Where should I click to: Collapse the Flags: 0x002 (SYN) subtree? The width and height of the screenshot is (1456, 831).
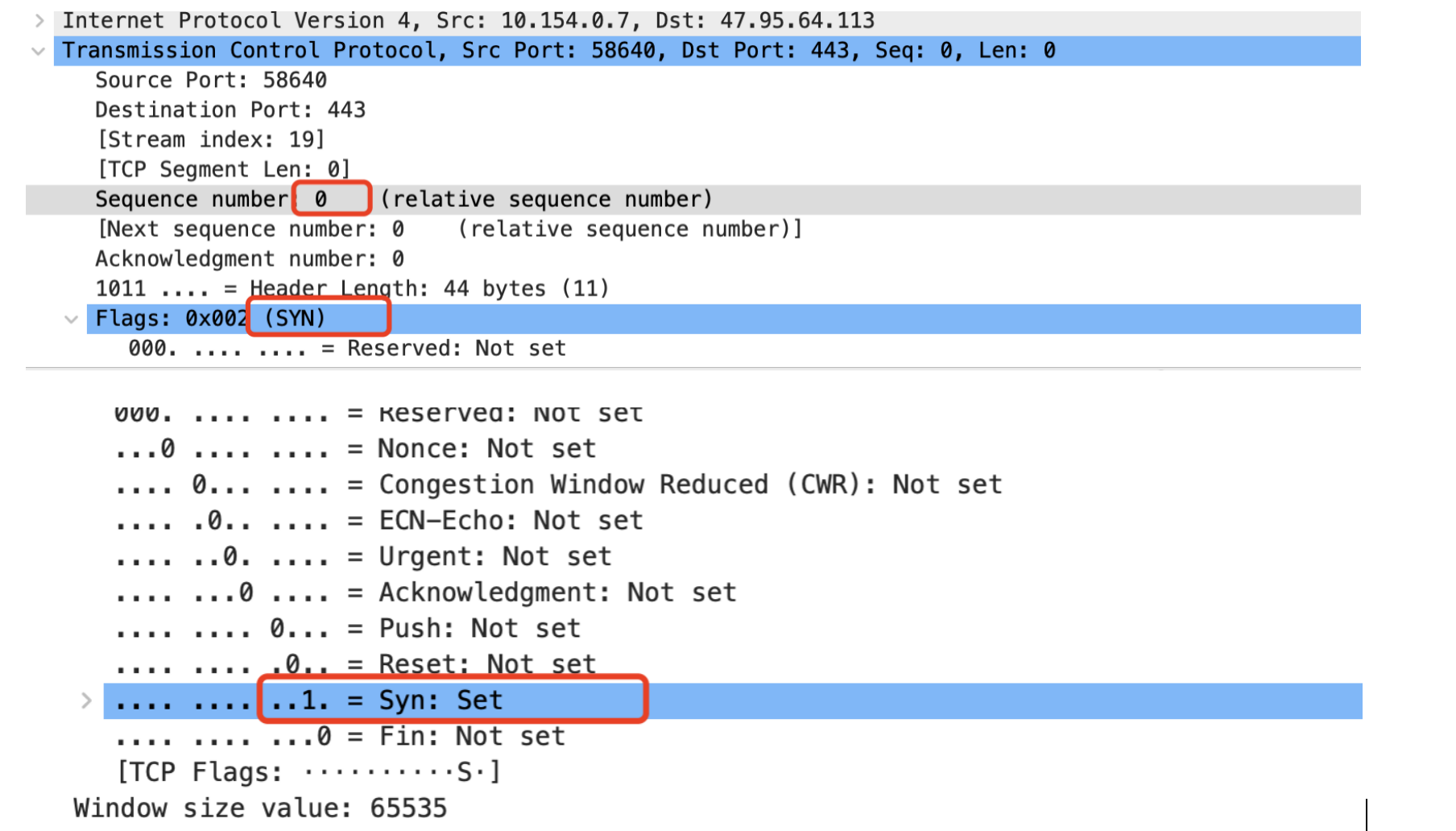click(x=71, y=319)
